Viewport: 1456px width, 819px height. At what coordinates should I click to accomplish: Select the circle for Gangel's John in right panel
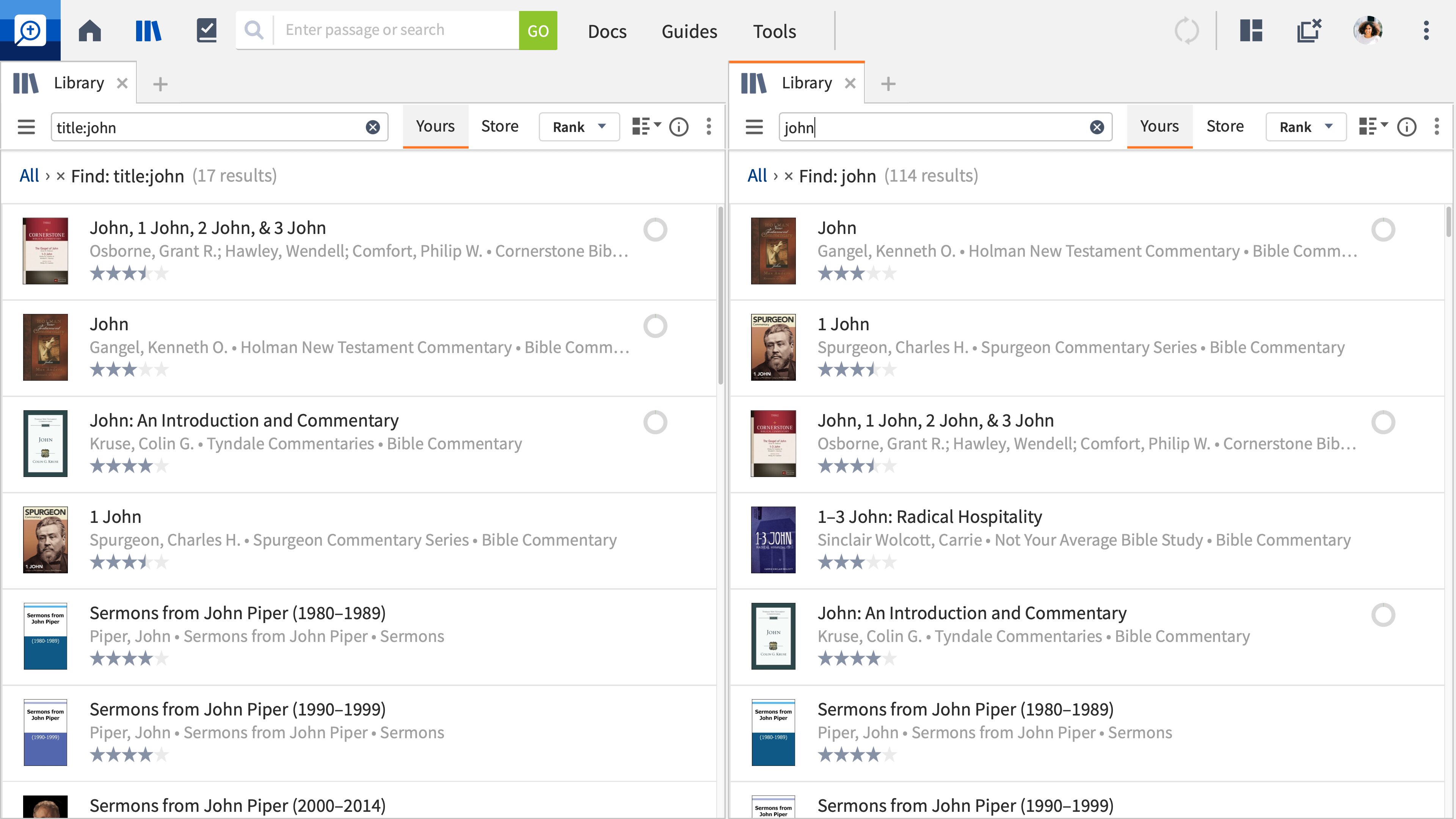click(x=1384, y=229)
